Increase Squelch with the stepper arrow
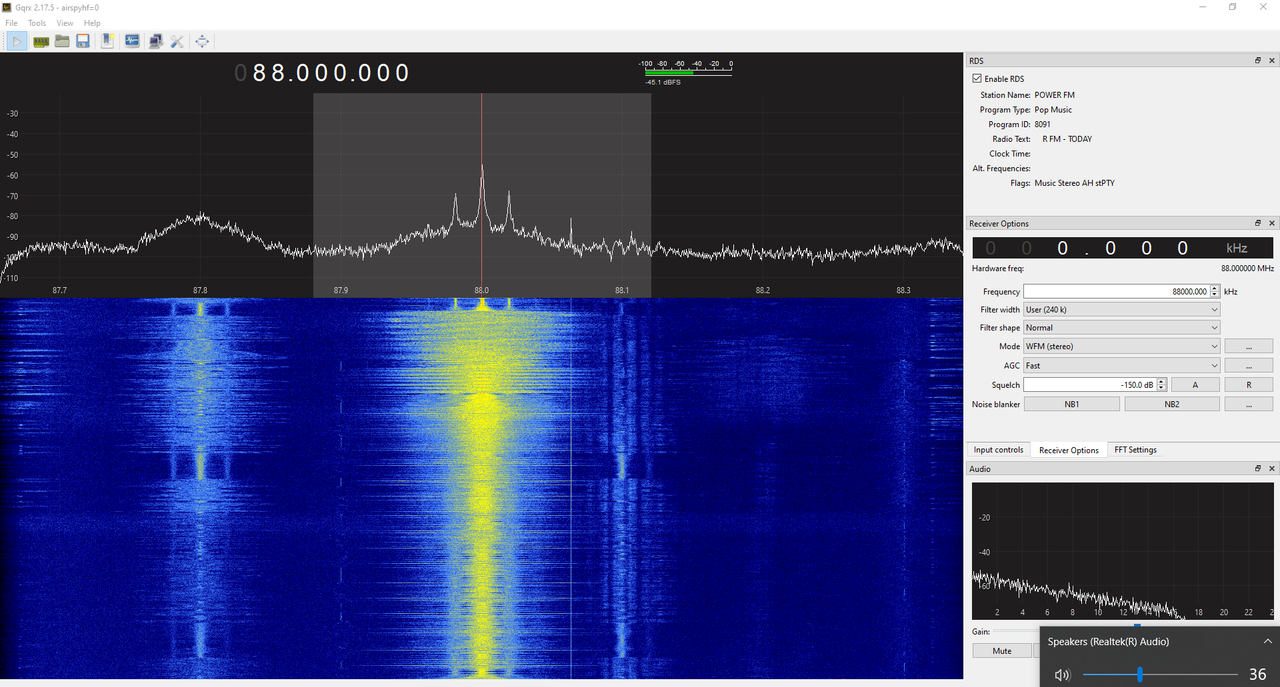Image resolution: width=1280 pixels, height=687 pixels. point(1161,381)
